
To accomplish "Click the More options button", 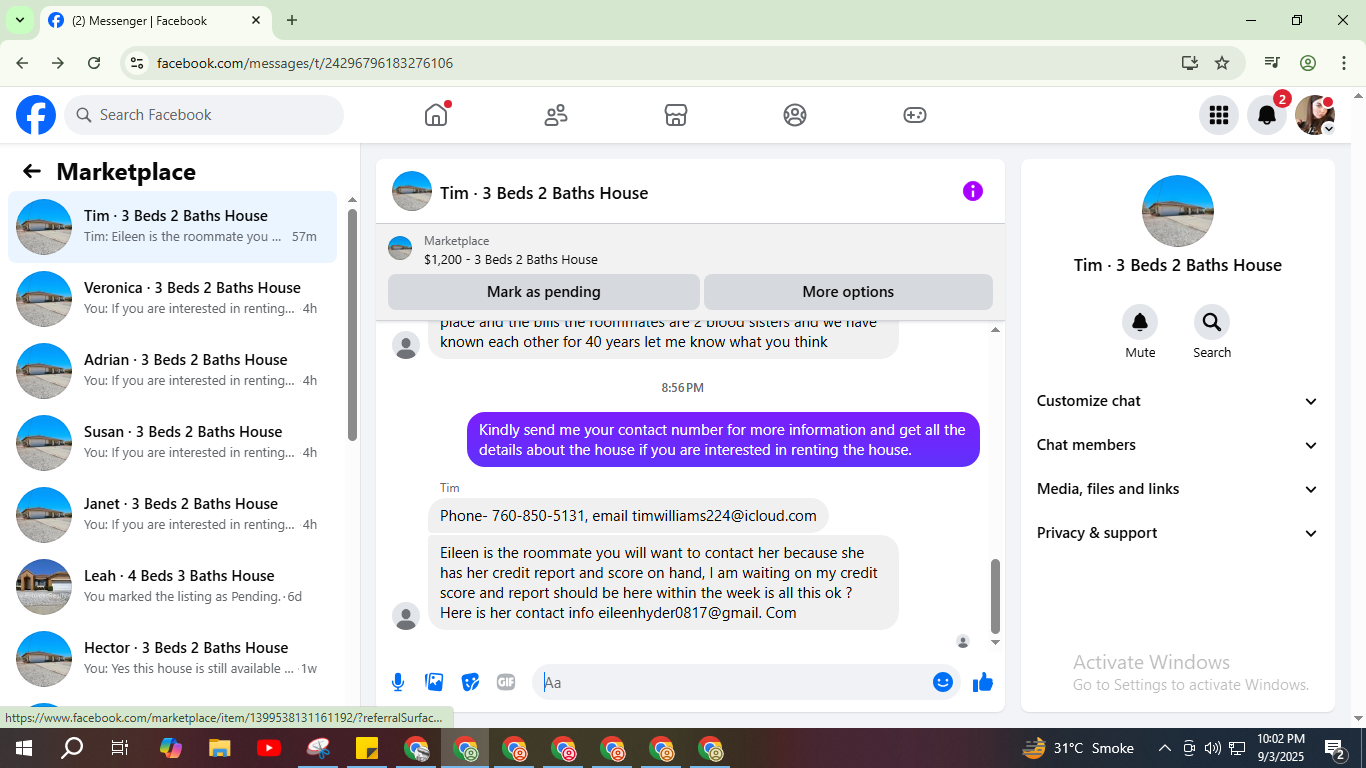I will 848,292.
